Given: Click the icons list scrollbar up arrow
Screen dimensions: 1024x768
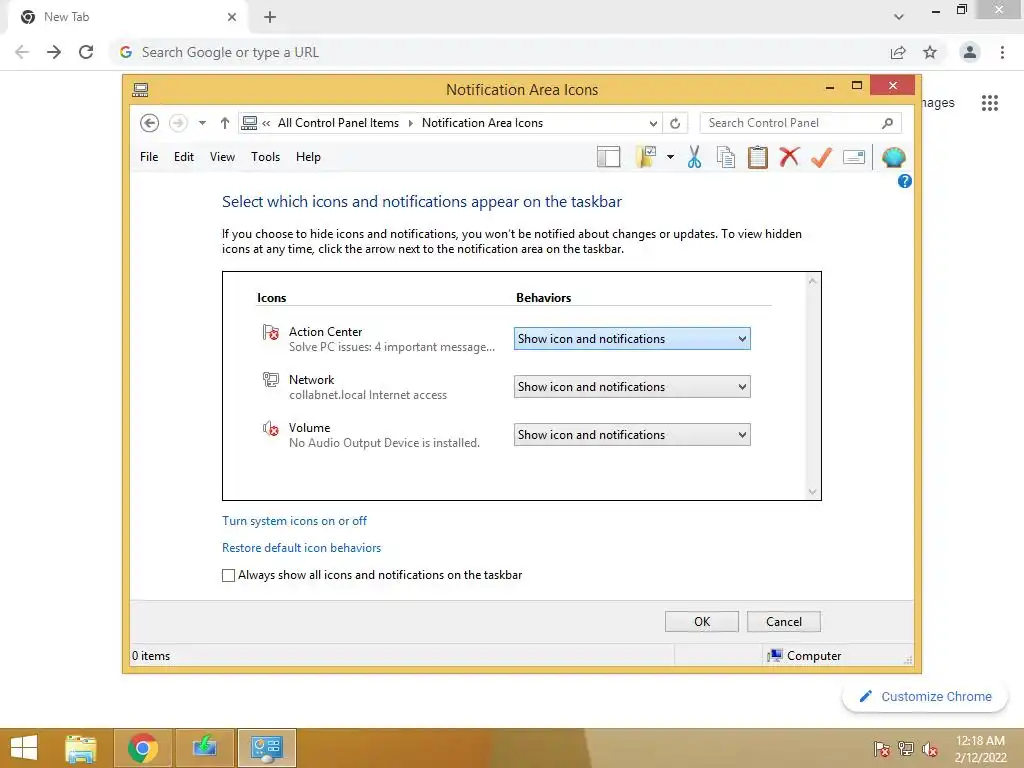Looking at the screenshot, I should pyautogui.click(x=812, y=281).
